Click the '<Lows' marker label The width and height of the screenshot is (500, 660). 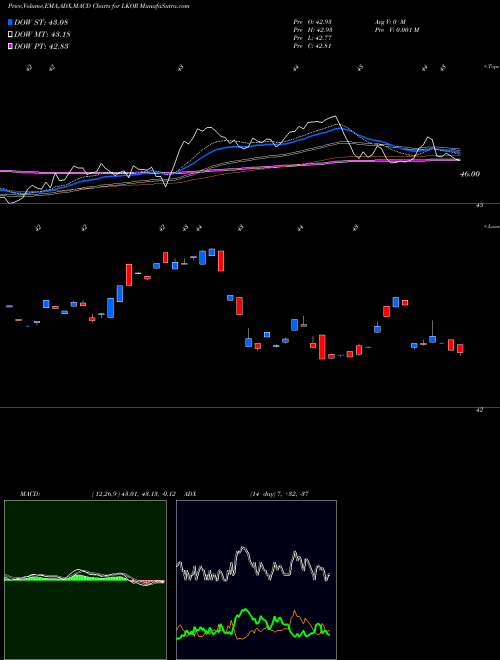pyautogui.click(x=491, y=226)
